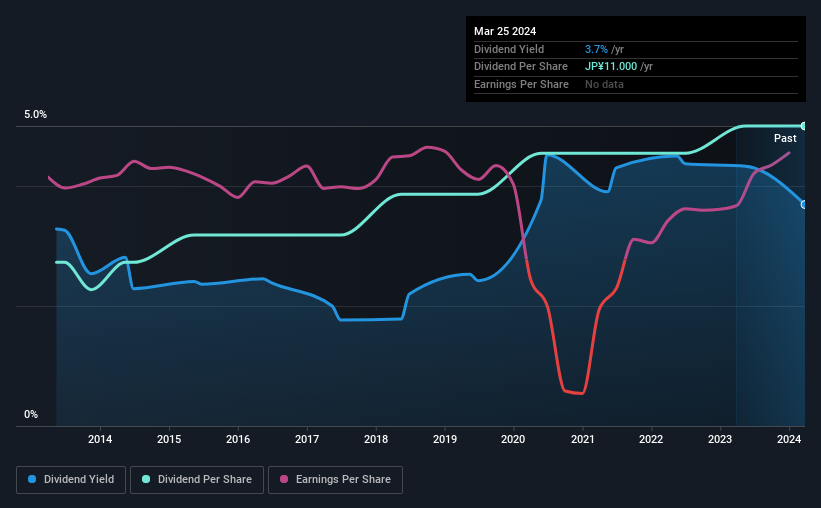
Task: Click the Past label on chart
Action: pos(785,138)
